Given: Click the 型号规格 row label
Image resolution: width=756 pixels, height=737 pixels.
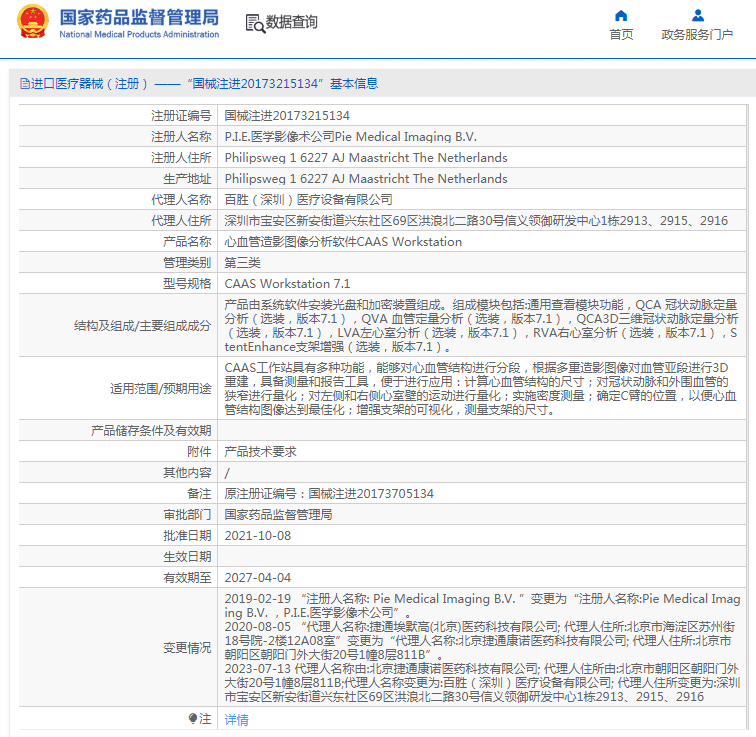Looking at the screenshot, I should click(x=187, y=283).
